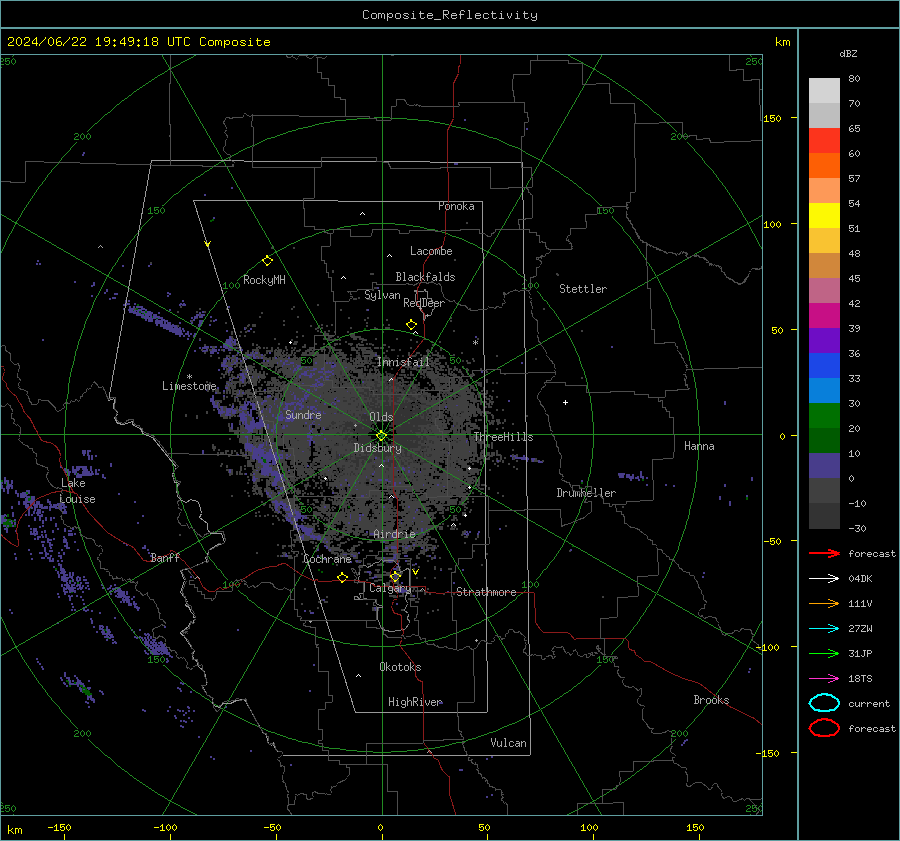Select the cyan 27ZW arrow icon
Viewport: 900px width, 841px height.
[x=824, y=629]
